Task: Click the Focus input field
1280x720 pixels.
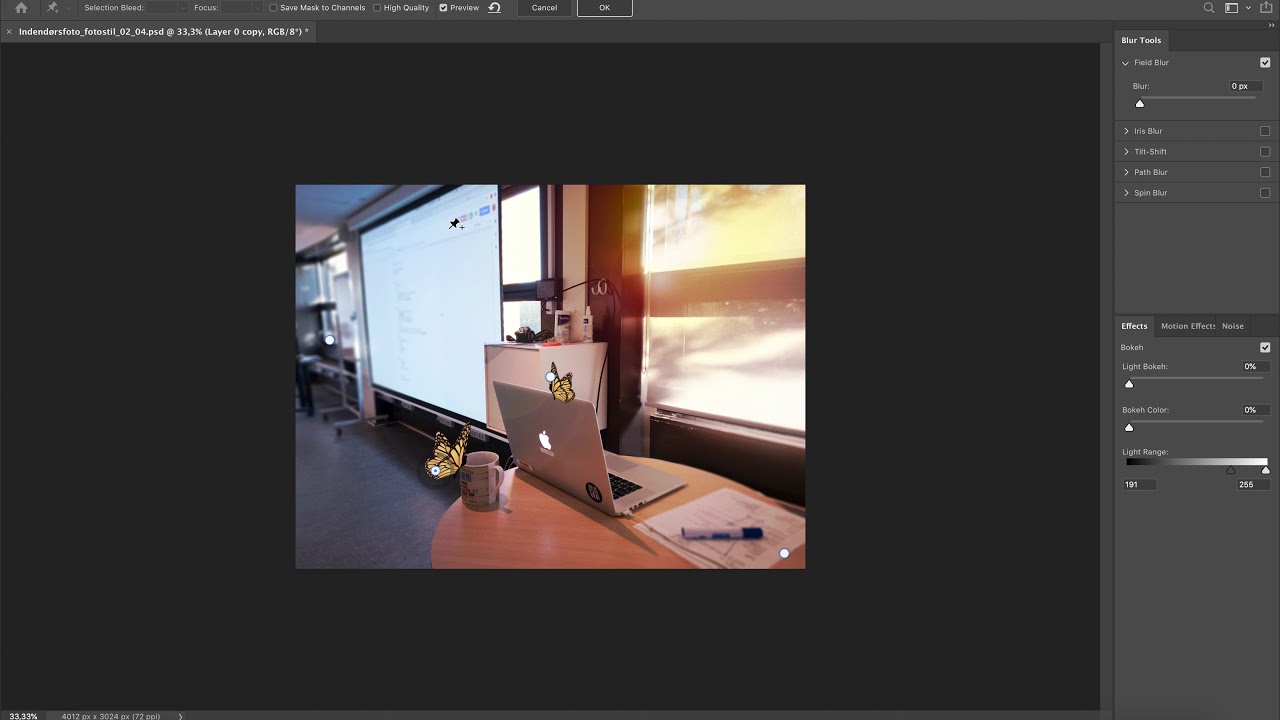Action: (x=235, y=8)
